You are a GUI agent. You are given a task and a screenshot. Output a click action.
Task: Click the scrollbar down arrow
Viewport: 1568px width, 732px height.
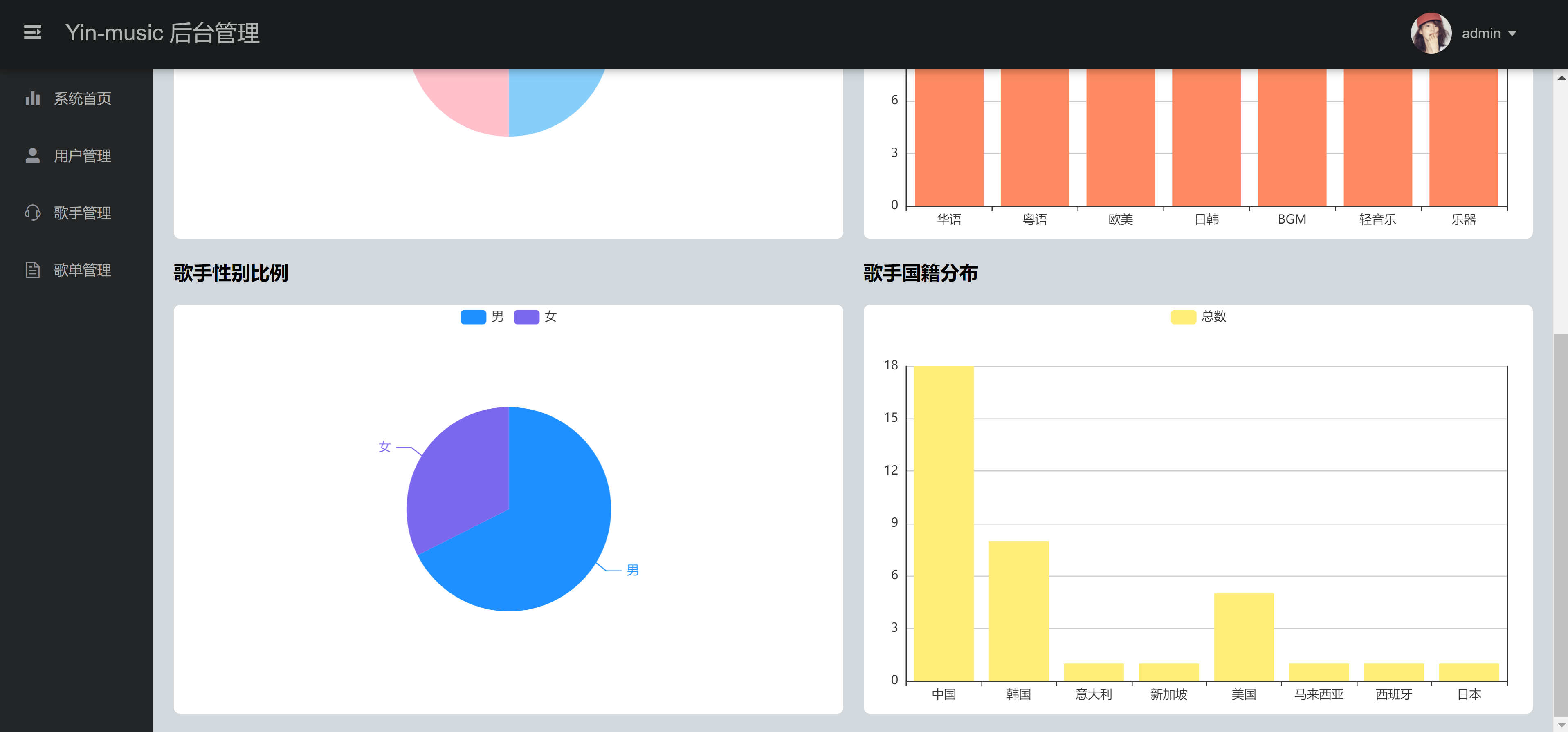(1561, 725)
